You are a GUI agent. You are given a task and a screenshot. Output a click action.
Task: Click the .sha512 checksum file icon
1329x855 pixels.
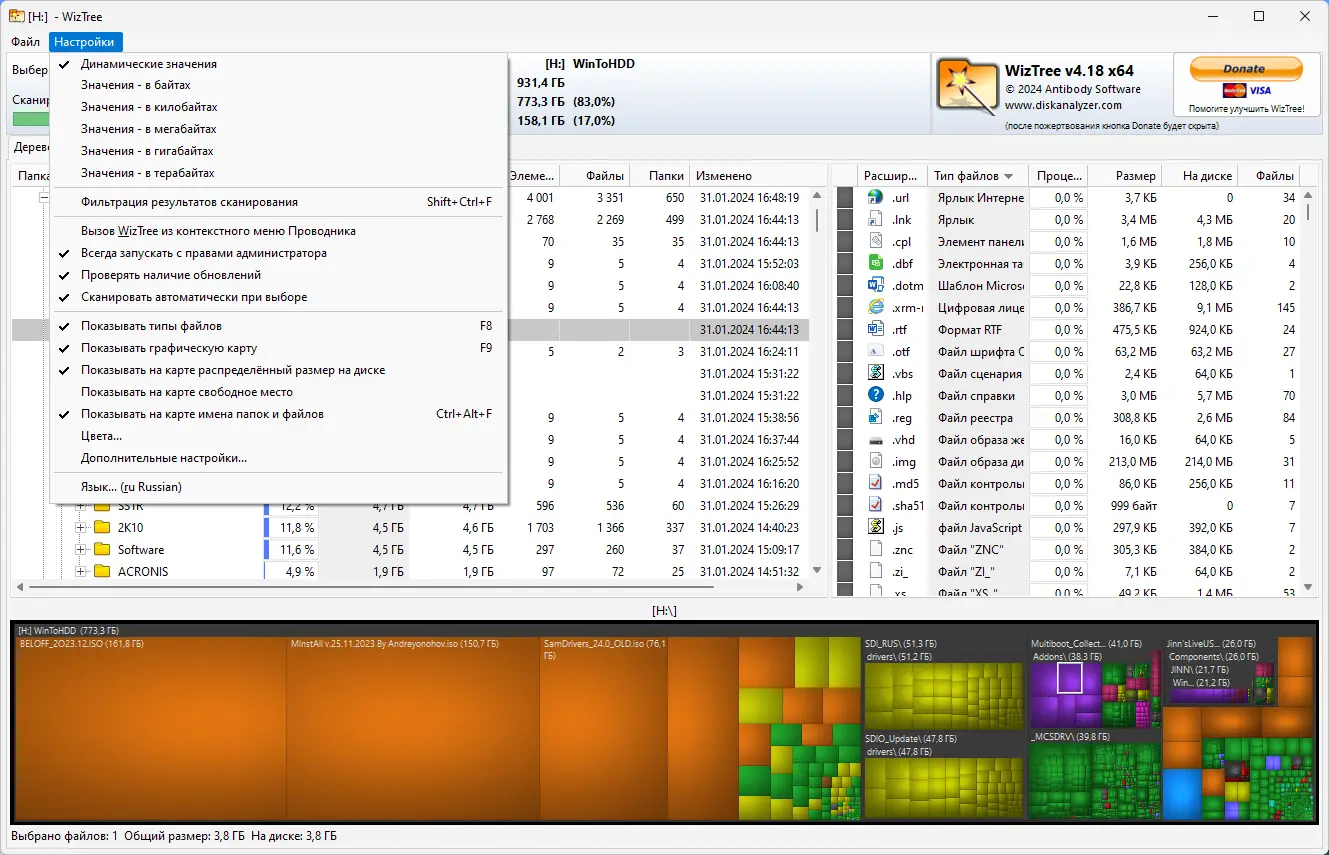pos(875,506)
